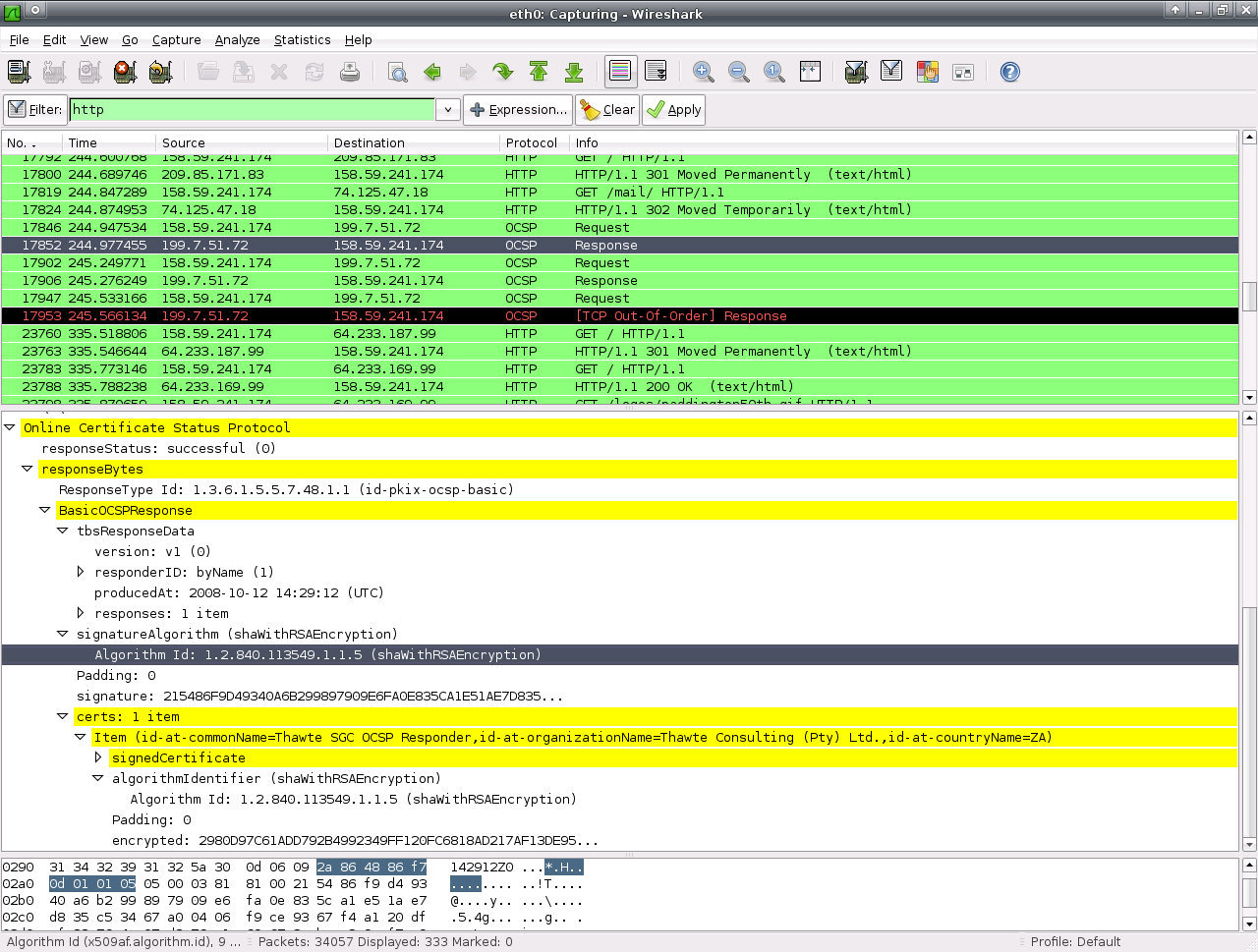
Task: Go back in packet history
Action: coord(432,72)
